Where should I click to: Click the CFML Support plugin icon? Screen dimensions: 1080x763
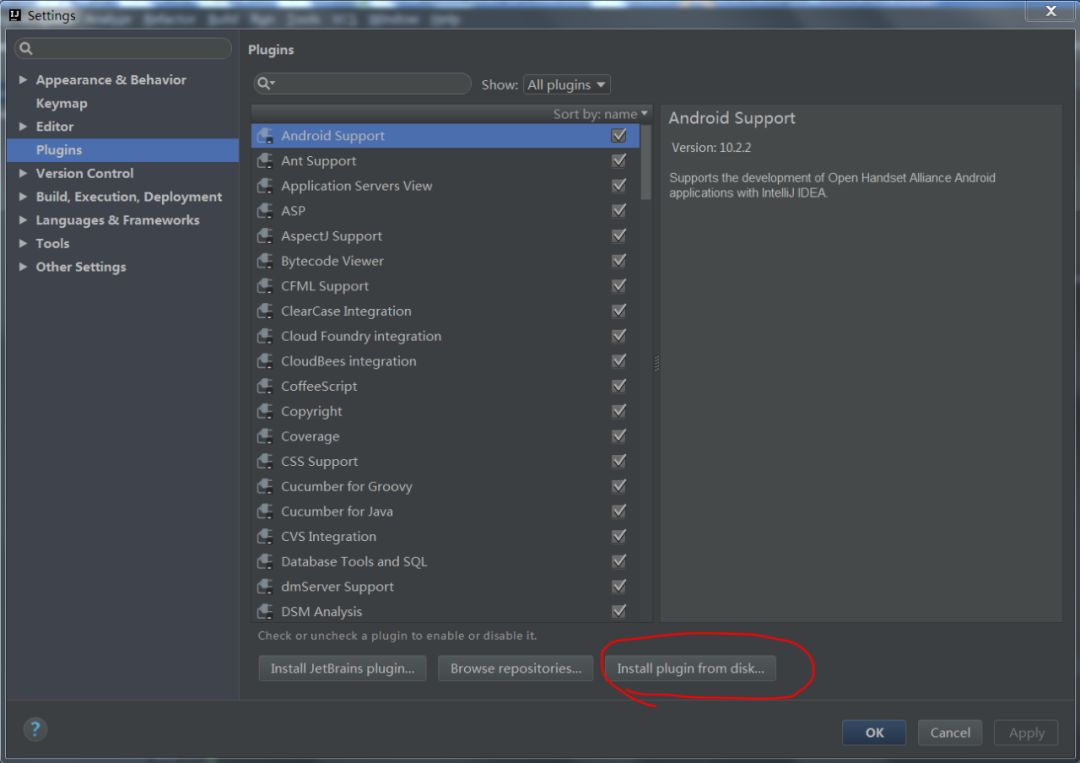click(x=264, y=286)
